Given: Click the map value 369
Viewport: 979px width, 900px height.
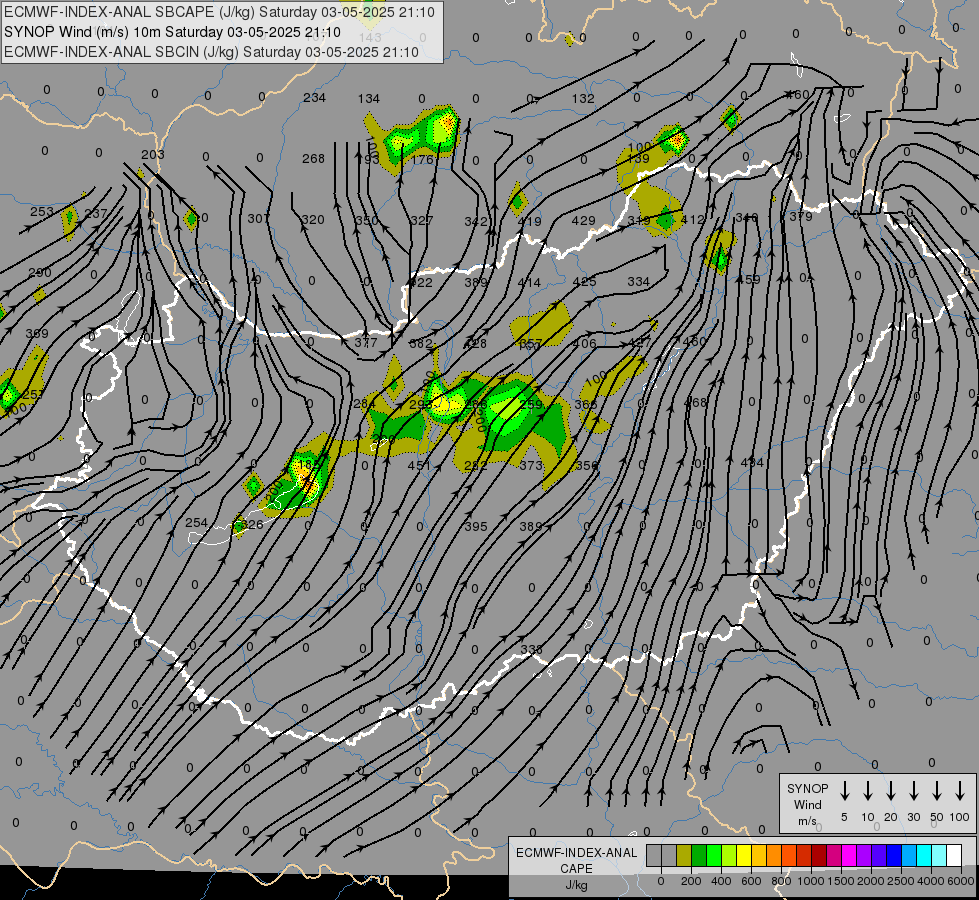Looking at the screenshot, I should [x=37, y=334].
